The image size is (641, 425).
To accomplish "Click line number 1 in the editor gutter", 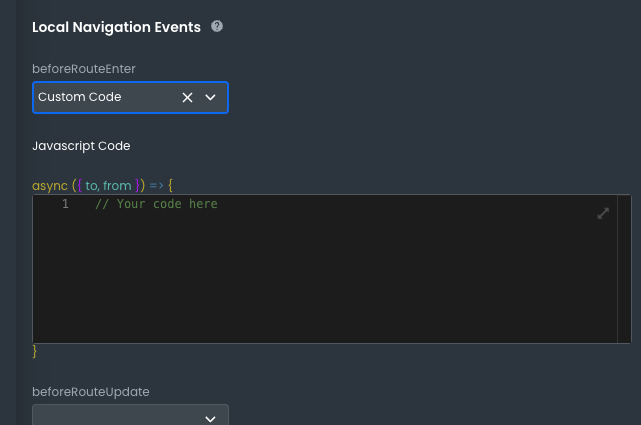I will click(65, 204).
